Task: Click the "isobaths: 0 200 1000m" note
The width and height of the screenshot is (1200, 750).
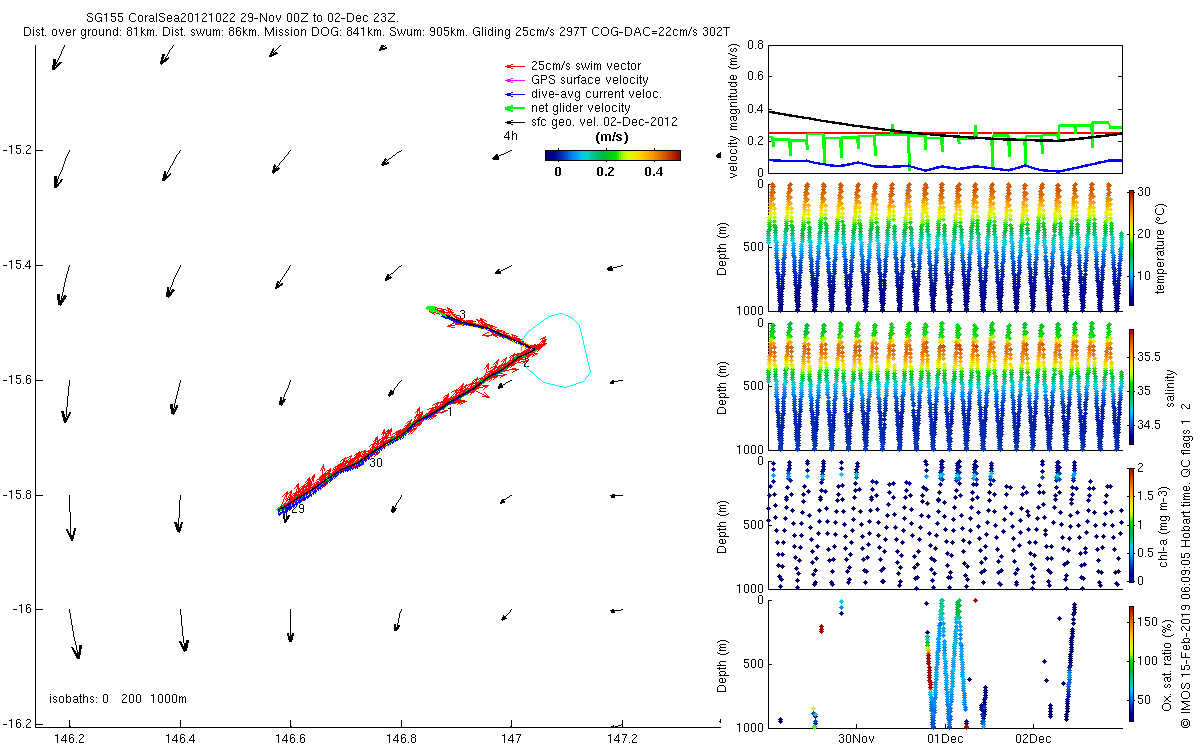Action: (118, 698)
